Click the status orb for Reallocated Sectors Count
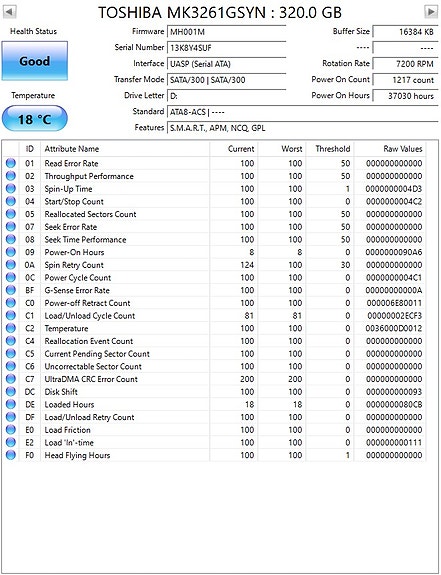441x575 pixels. pos(11,214)
